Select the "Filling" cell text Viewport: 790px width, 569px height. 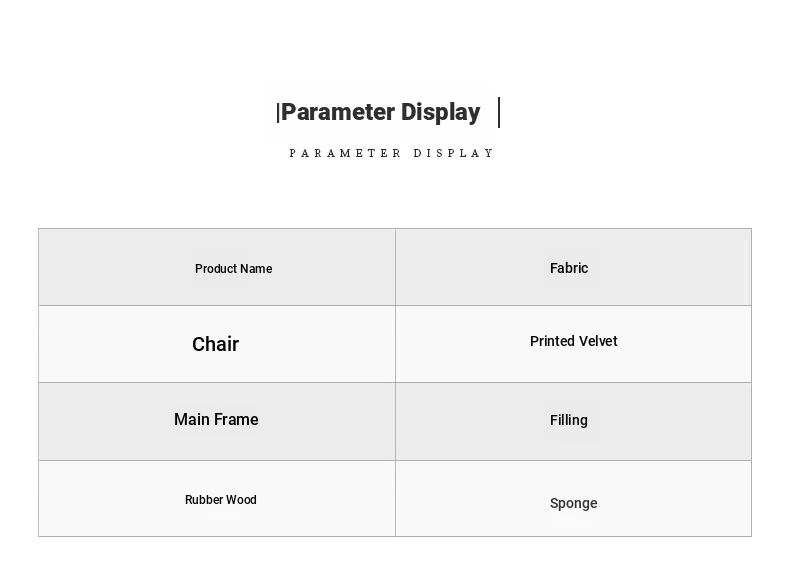click(569, 420)
